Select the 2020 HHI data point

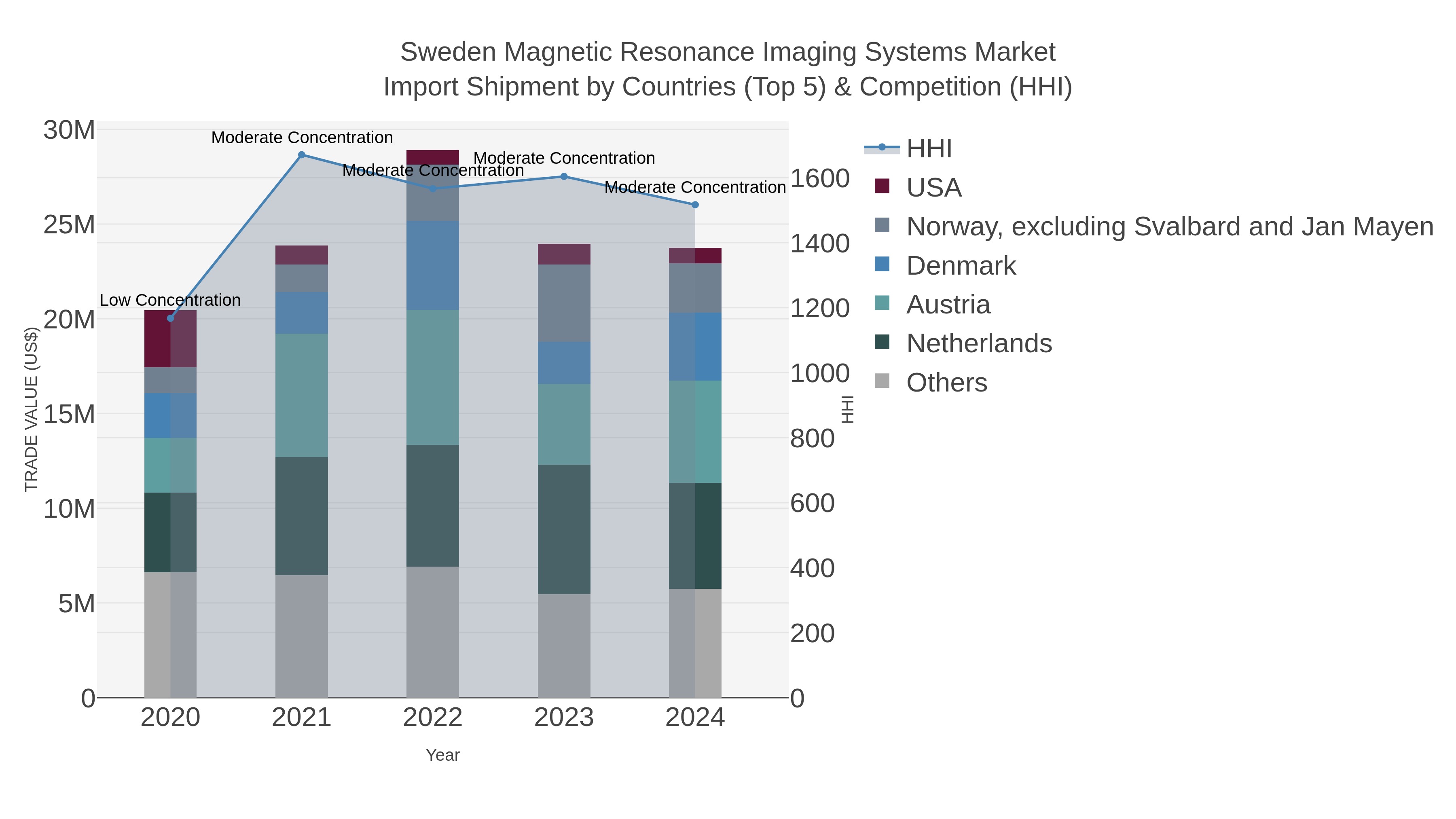point(171,318)
